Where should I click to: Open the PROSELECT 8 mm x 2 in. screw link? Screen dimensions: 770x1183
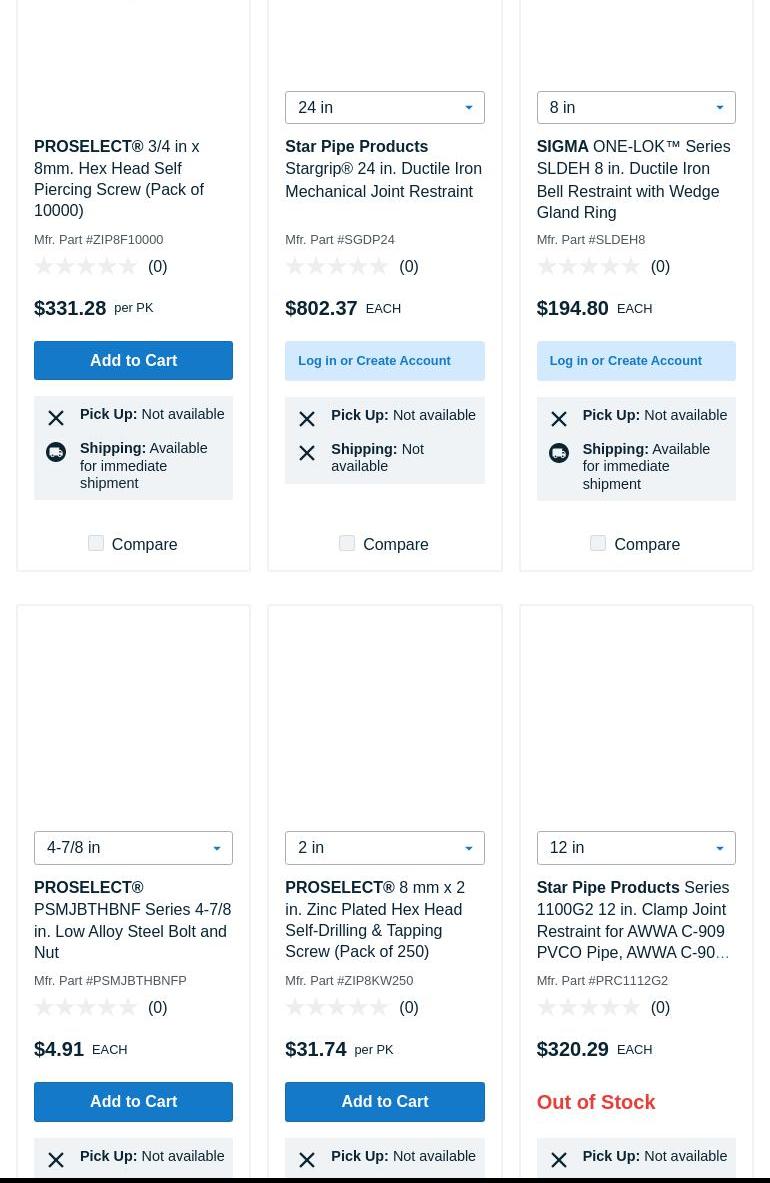pos(375,920)
